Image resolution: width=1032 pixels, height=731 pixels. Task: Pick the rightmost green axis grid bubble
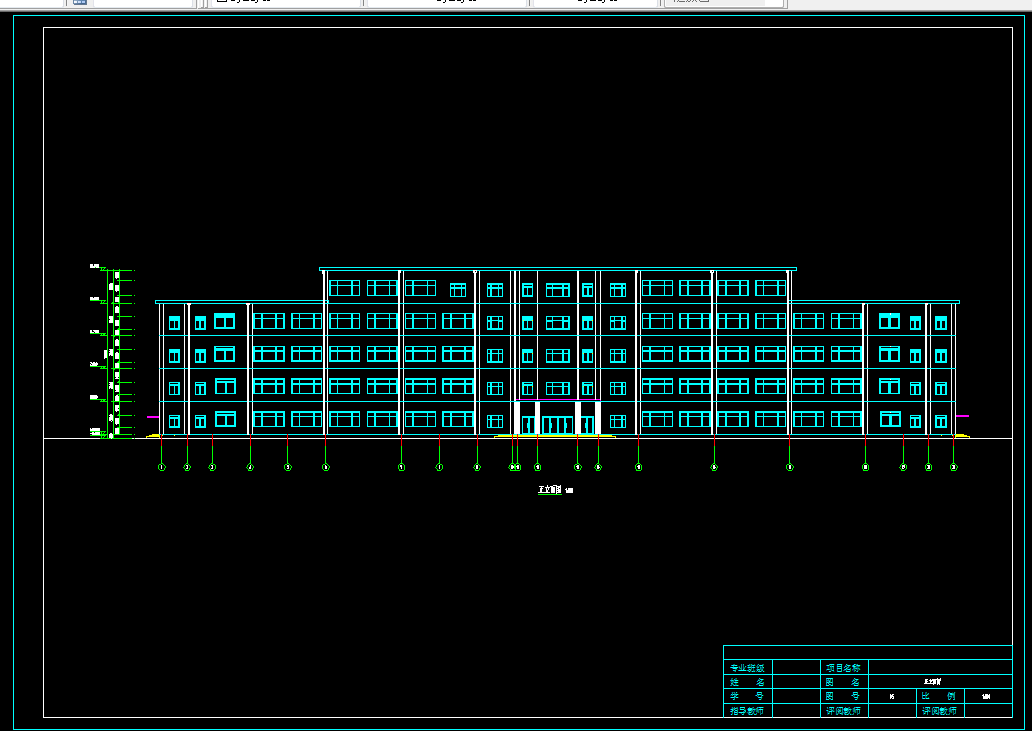(x=954, y=467)
